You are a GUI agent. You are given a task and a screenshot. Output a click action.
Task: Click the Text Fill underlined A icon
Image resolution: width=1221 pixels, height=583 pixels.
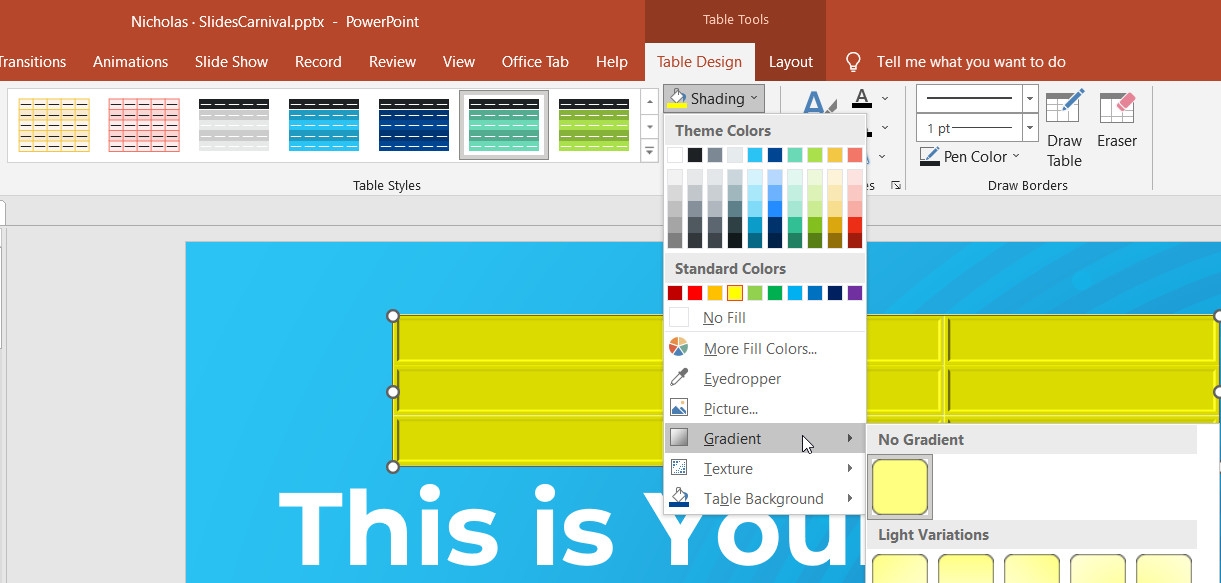click(x=861, y=99)
